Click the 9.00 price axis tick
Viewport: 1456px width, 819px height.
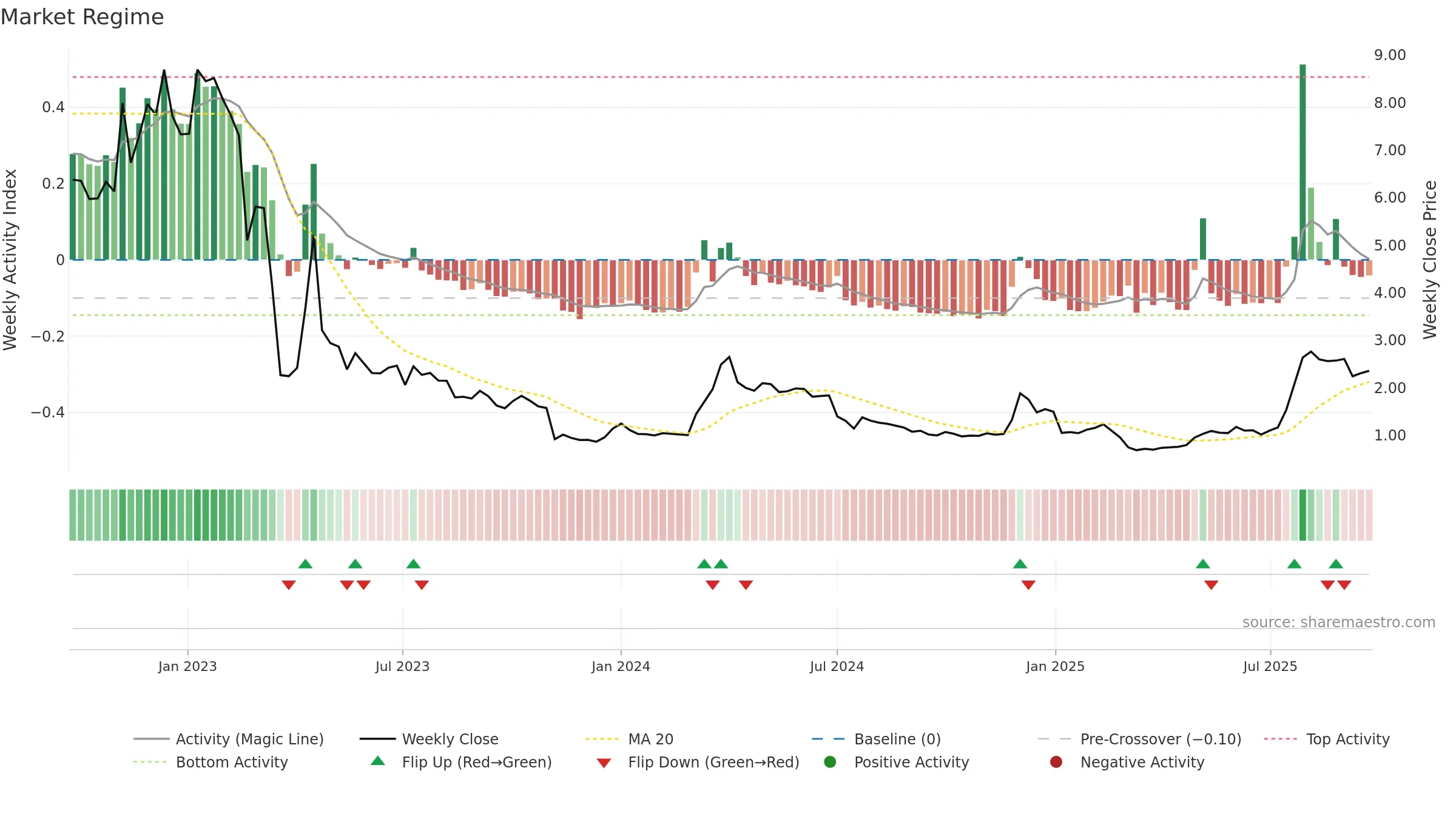[x=1390, y=55]
